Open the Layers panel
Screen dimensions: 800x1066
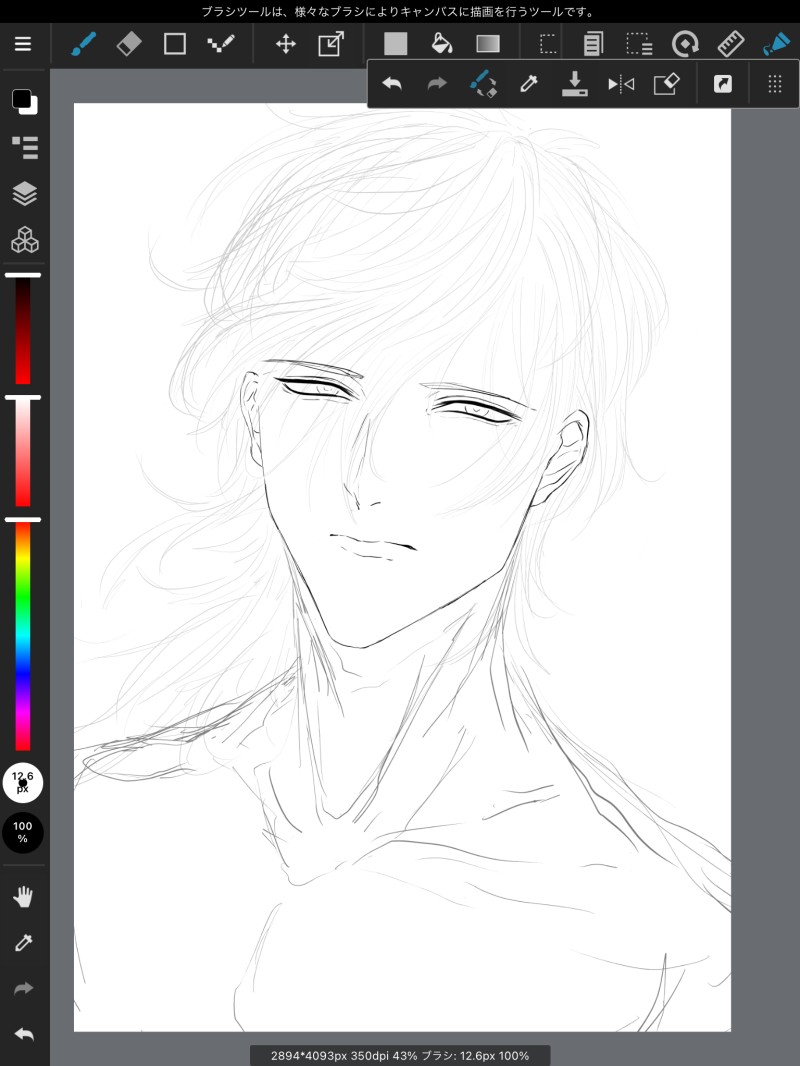click(24, 194)
